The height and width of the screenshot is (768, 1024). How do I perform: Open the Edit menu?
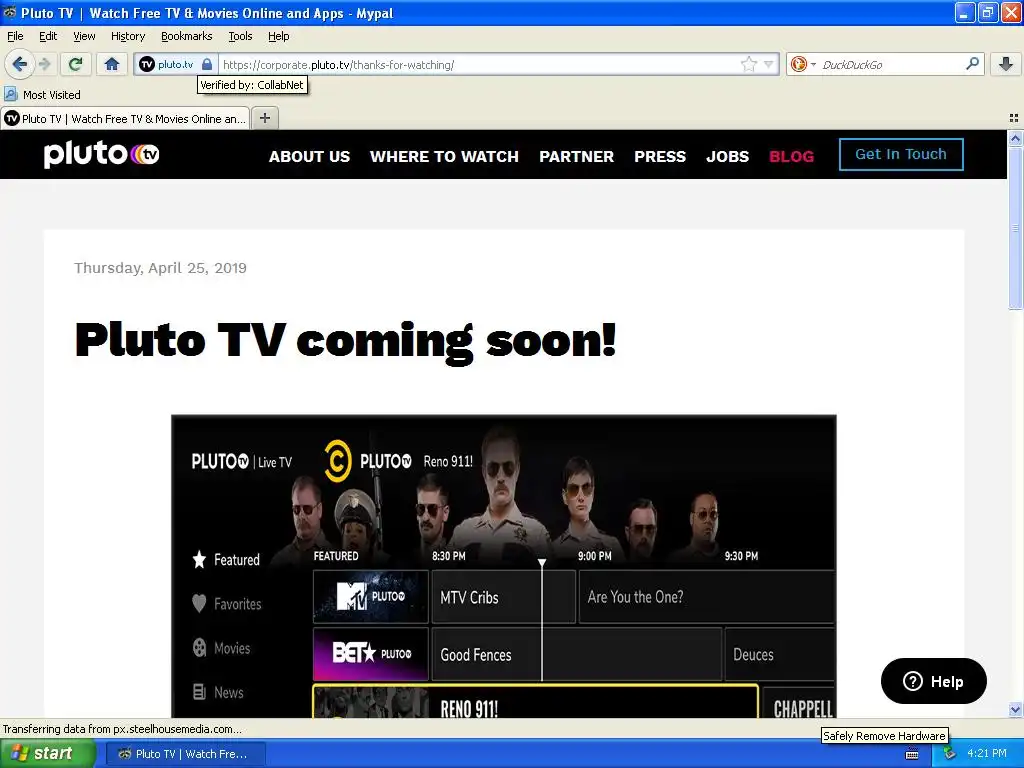(x=48, y=36)
